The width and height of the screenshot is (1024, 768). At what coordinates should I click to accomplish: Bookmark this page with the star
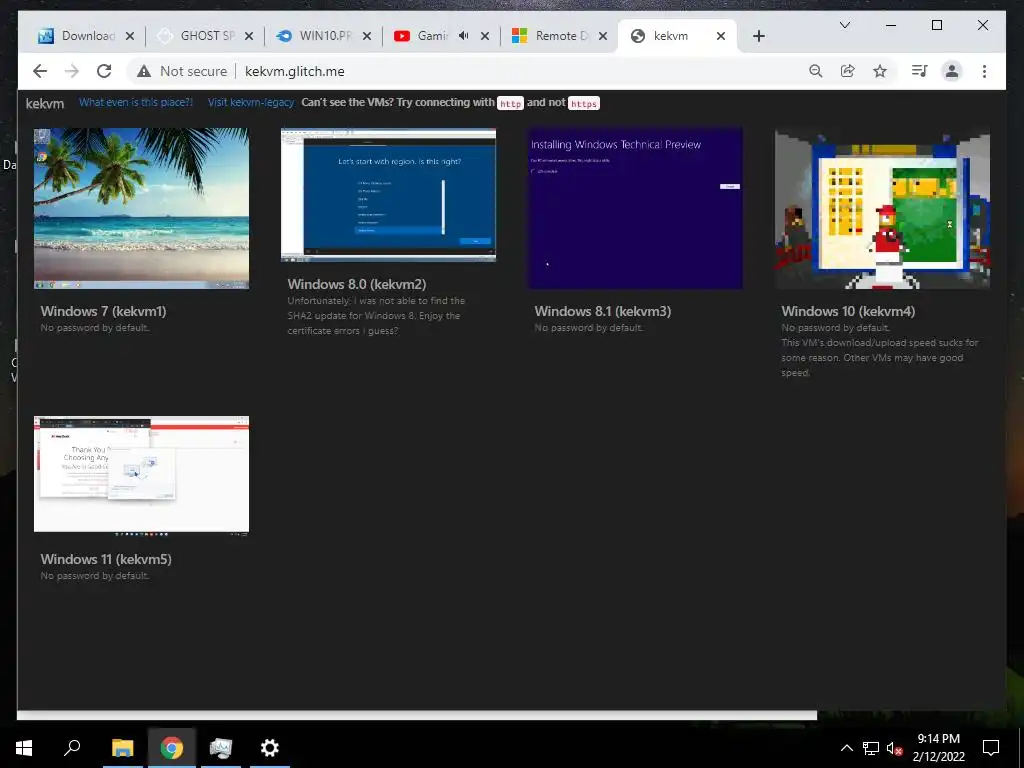click(x=880, y=71)
